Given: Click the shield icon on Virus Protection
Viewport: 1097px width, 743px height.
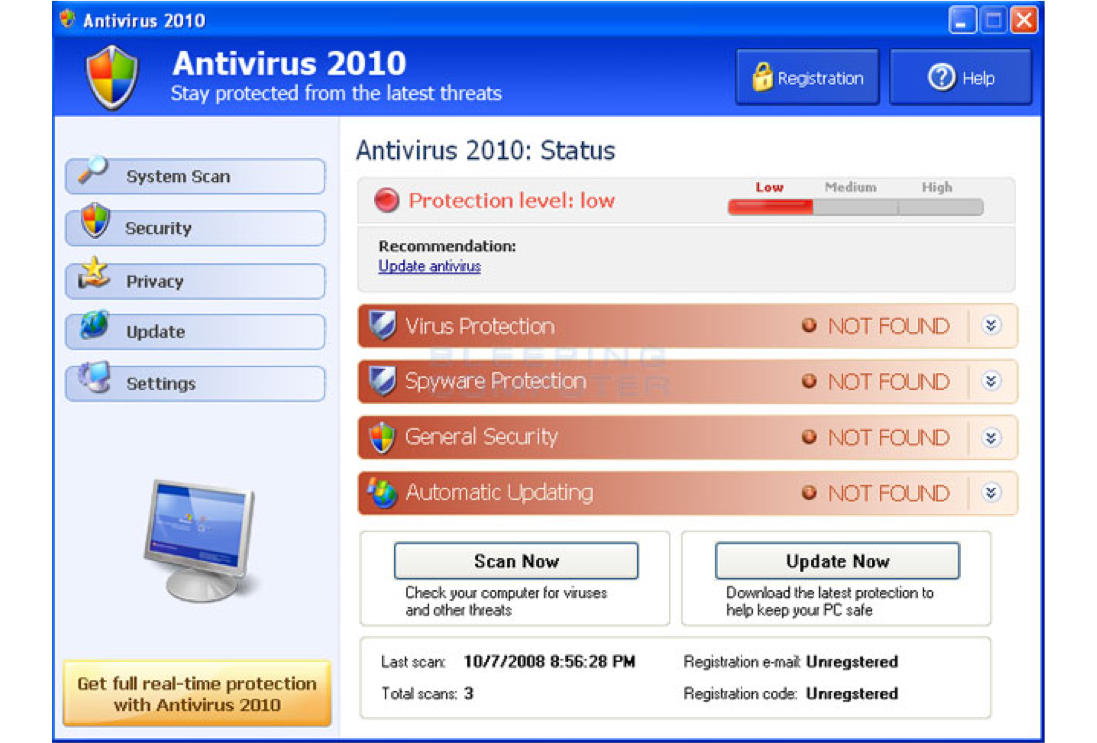Looking at the screenshot, I should 382,326.
